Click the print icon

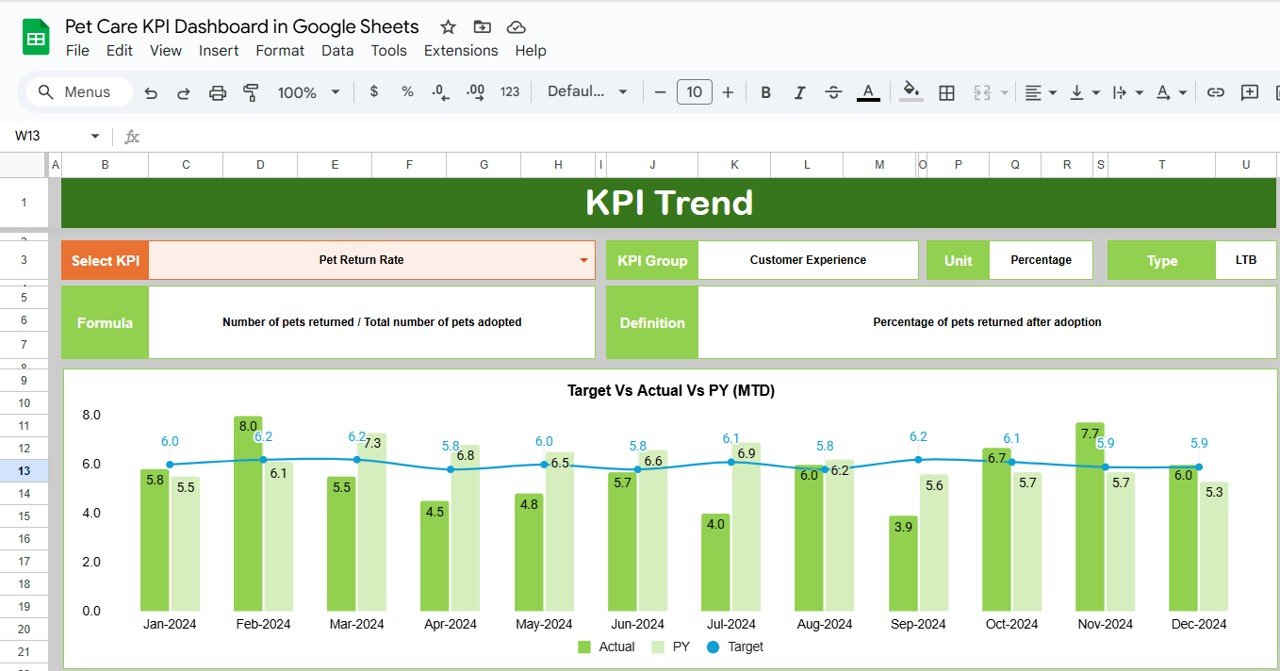(x=217, y=92)
